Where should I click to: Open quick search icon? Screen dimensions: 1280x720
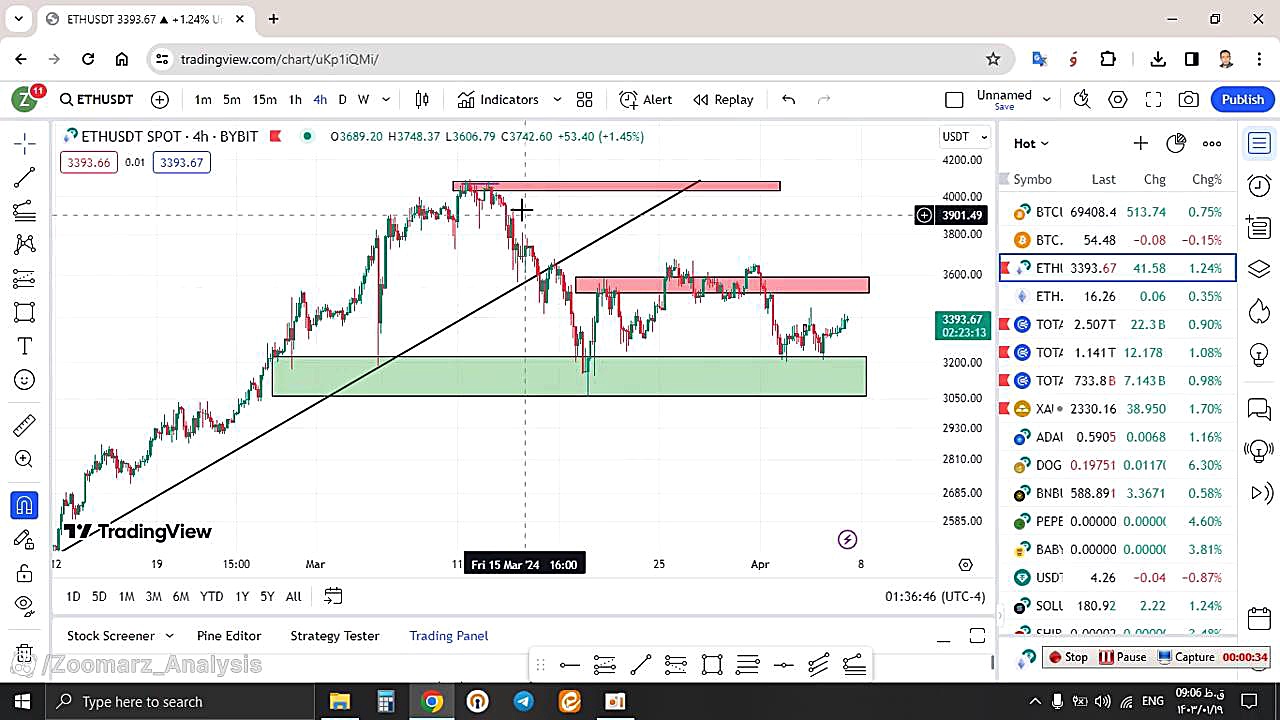click(1082, 99)
